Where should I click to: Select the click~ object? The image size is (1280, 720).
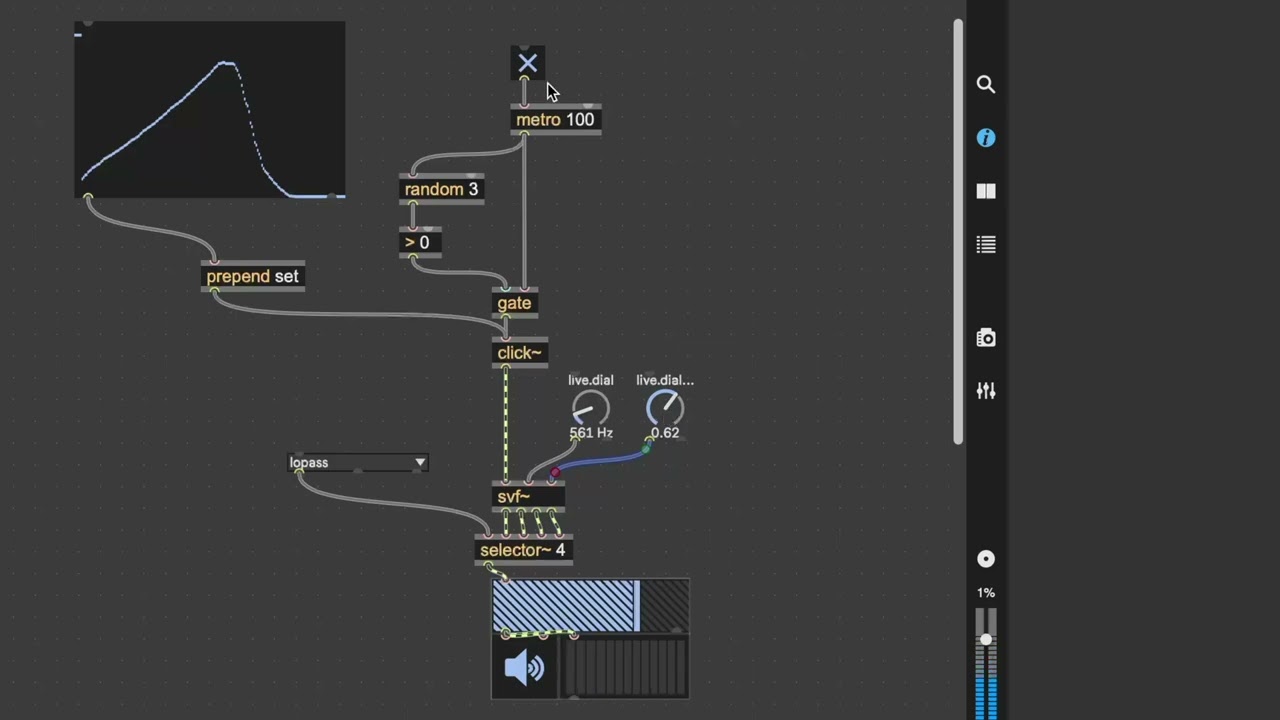click(519, 353)
